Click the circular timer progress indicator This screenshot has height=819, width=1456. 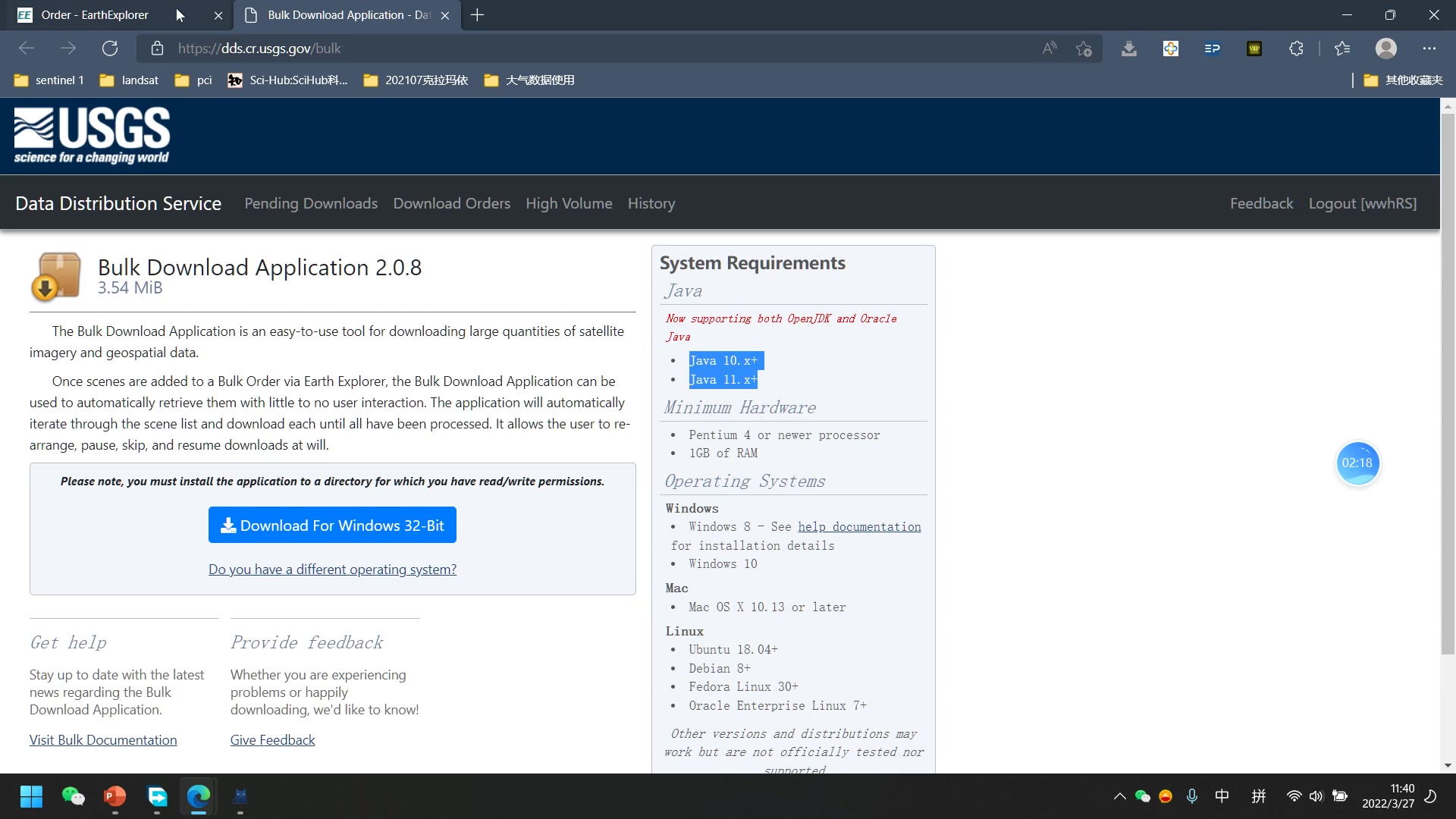[1357, 462]
